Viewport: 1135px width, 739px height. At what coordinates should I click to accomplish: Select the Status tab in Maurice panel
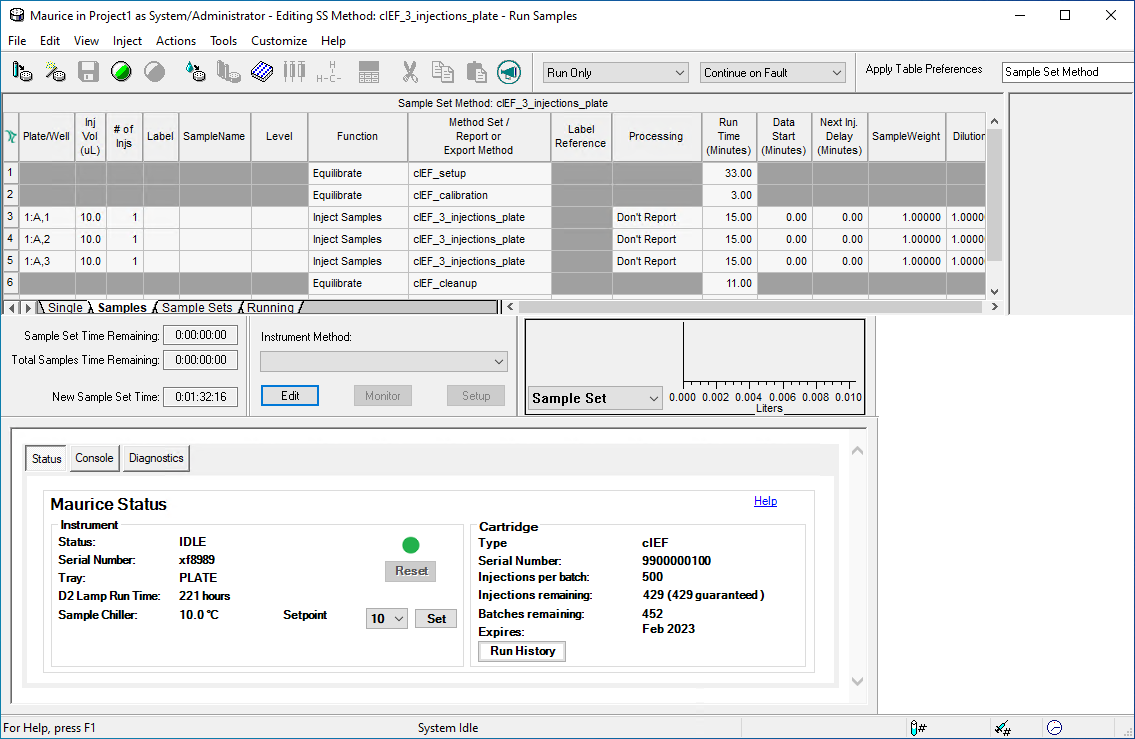(46, 459)
